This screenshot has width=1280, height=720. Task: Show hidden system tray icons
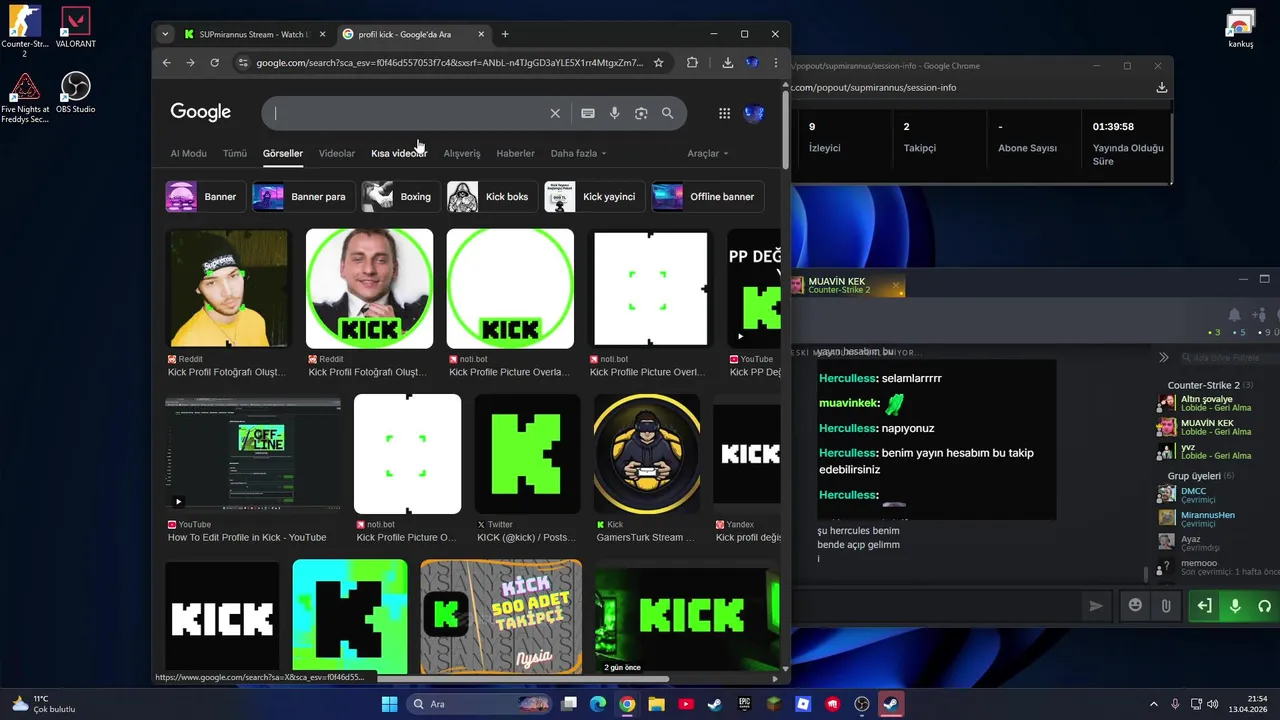click(1153, 704)
